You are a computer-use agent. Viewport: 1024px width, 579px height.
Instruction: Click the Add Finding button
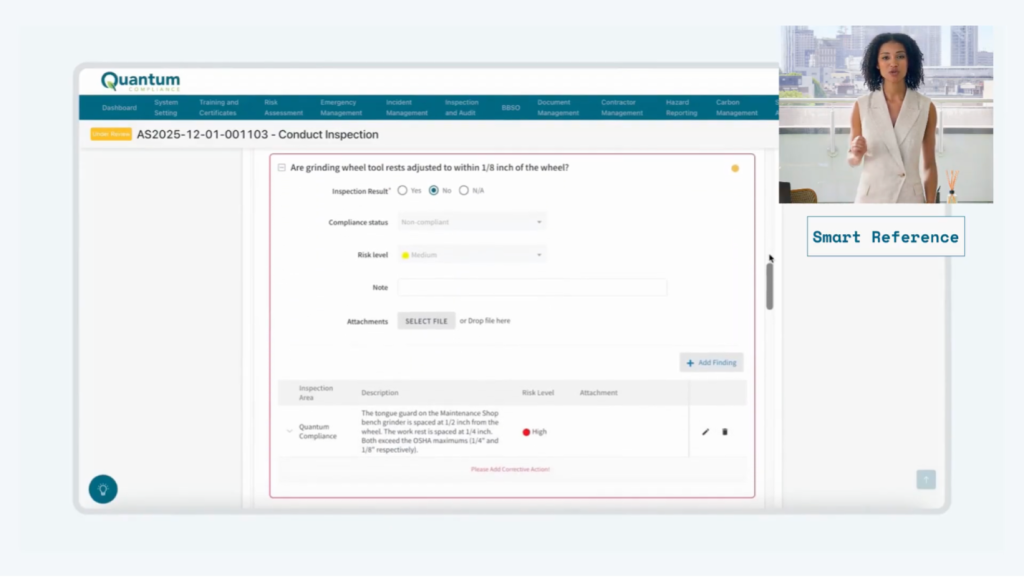[711, 362]
